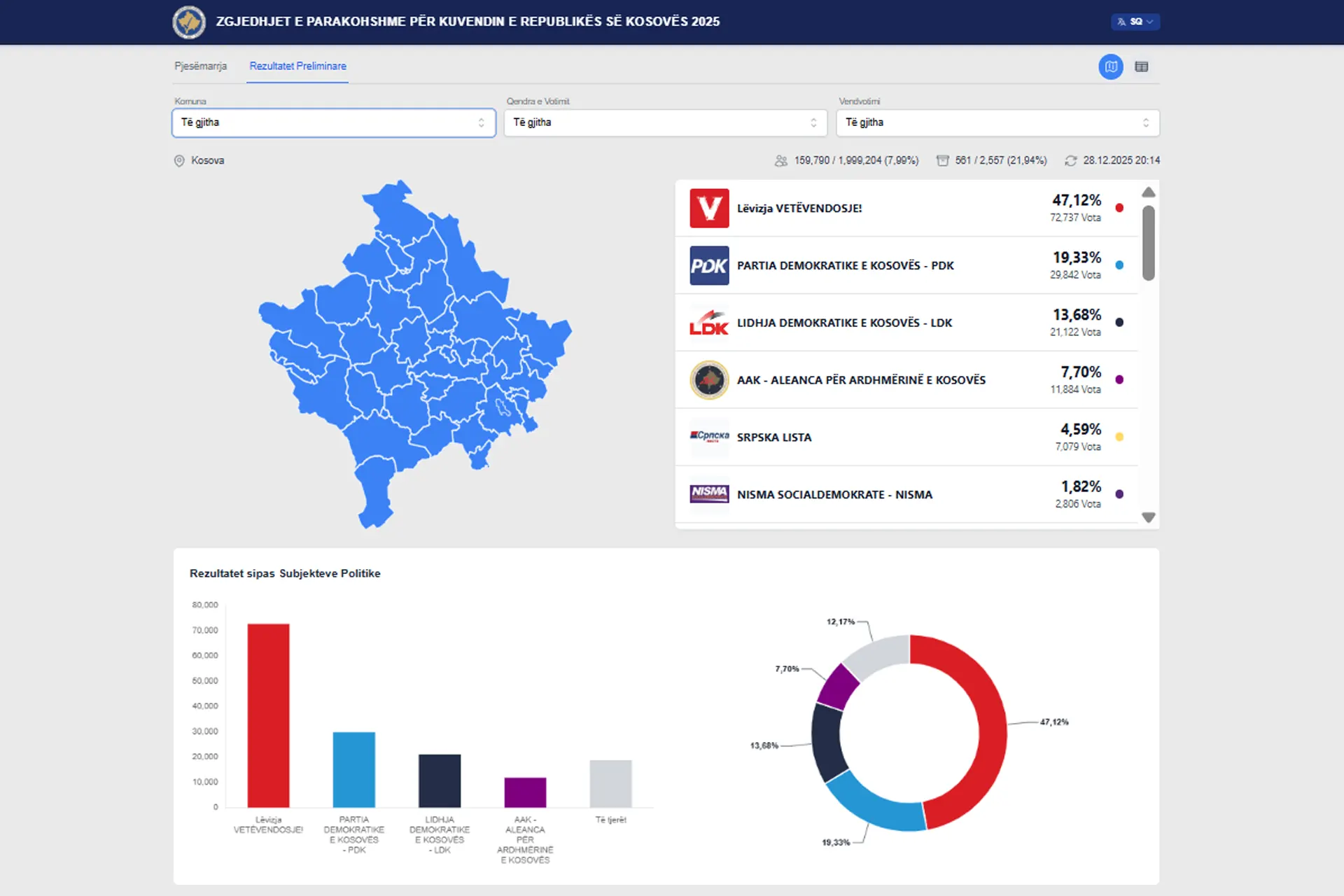Click the 72,737 Vota count
Viewport: 1344px width, 896px height.
pyautogui.click(x=1075, y=218)
